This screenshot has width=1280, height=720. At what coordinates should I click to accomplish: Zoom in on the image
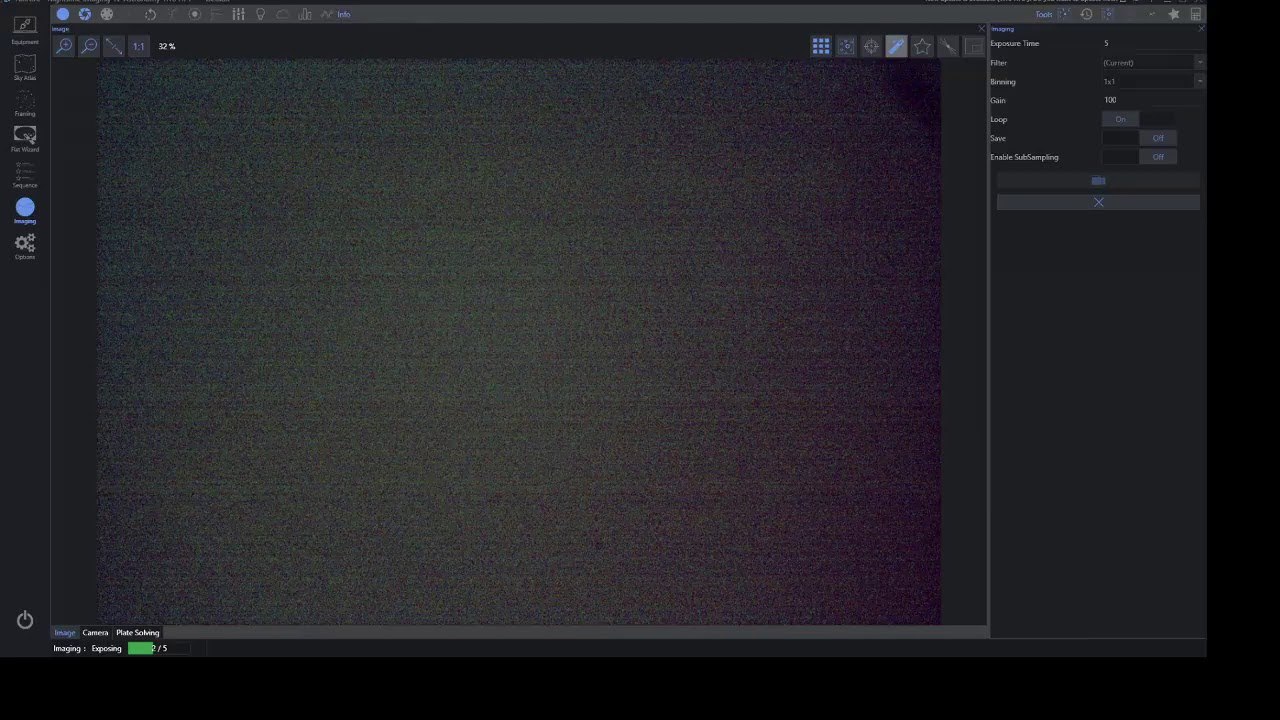[x=64, y=46]
